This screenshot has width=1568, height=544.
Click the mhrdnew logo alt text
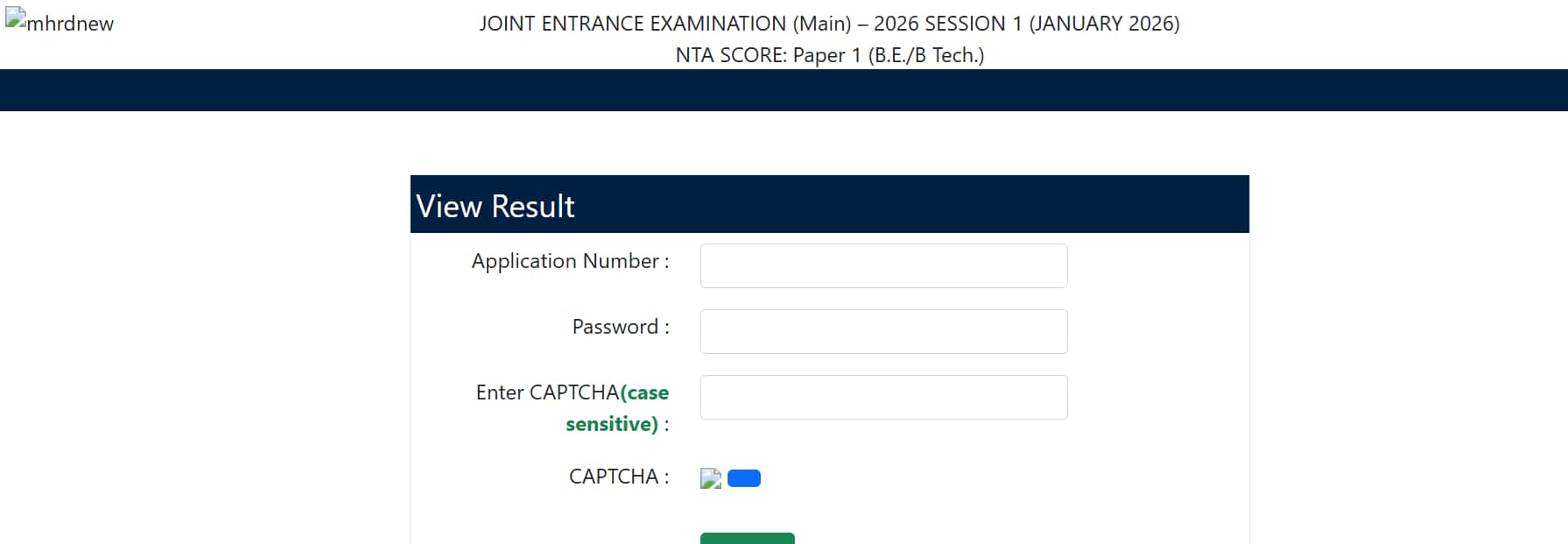[x=70, y=24]
